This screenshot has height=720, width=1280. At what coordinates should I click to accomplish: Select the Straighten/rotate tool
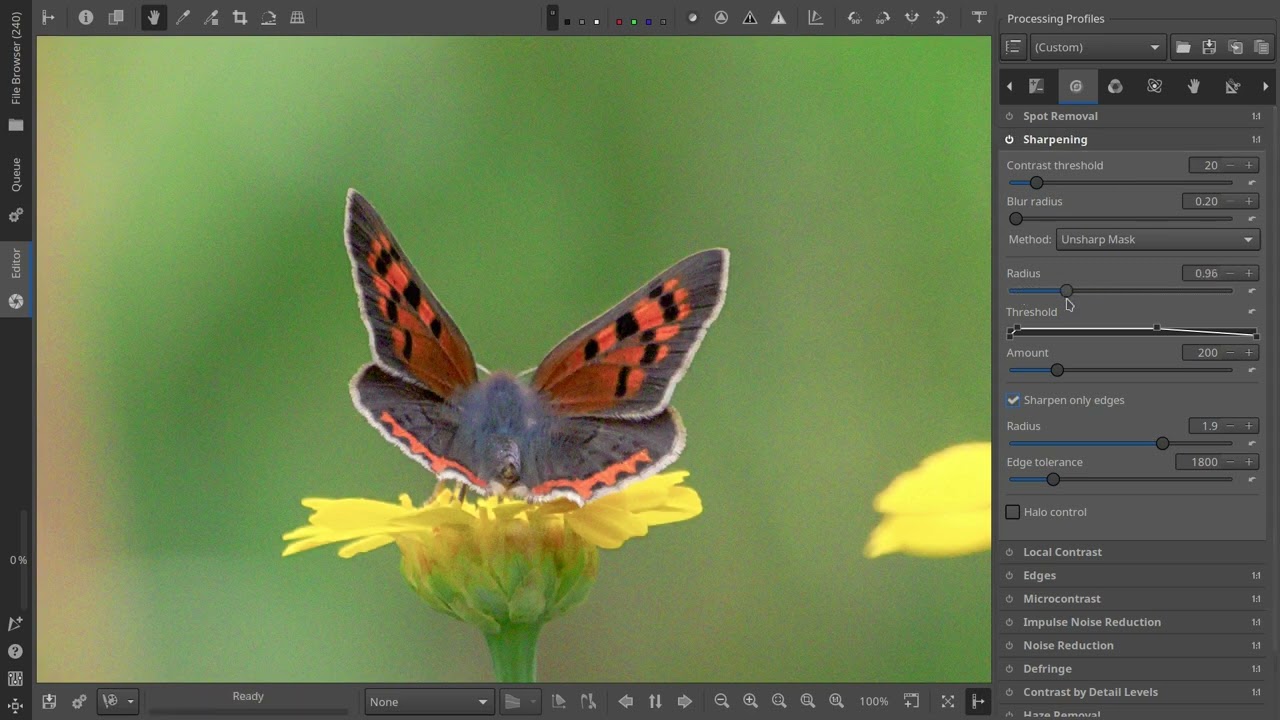[x=268, y=17]
